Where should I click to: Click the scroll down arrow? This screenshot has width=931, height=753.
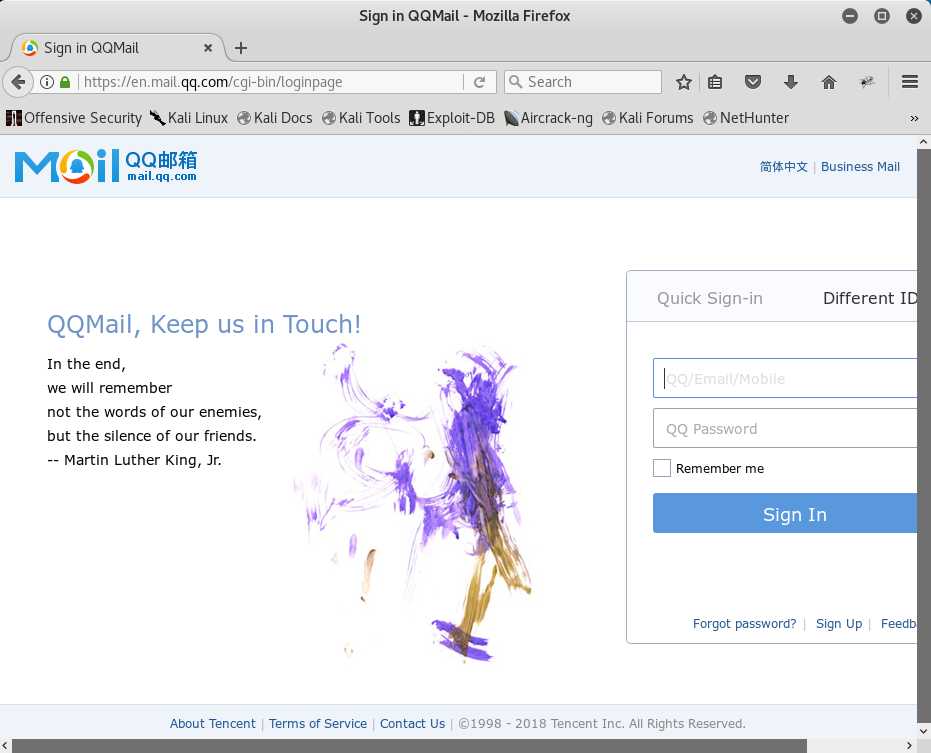924,731
